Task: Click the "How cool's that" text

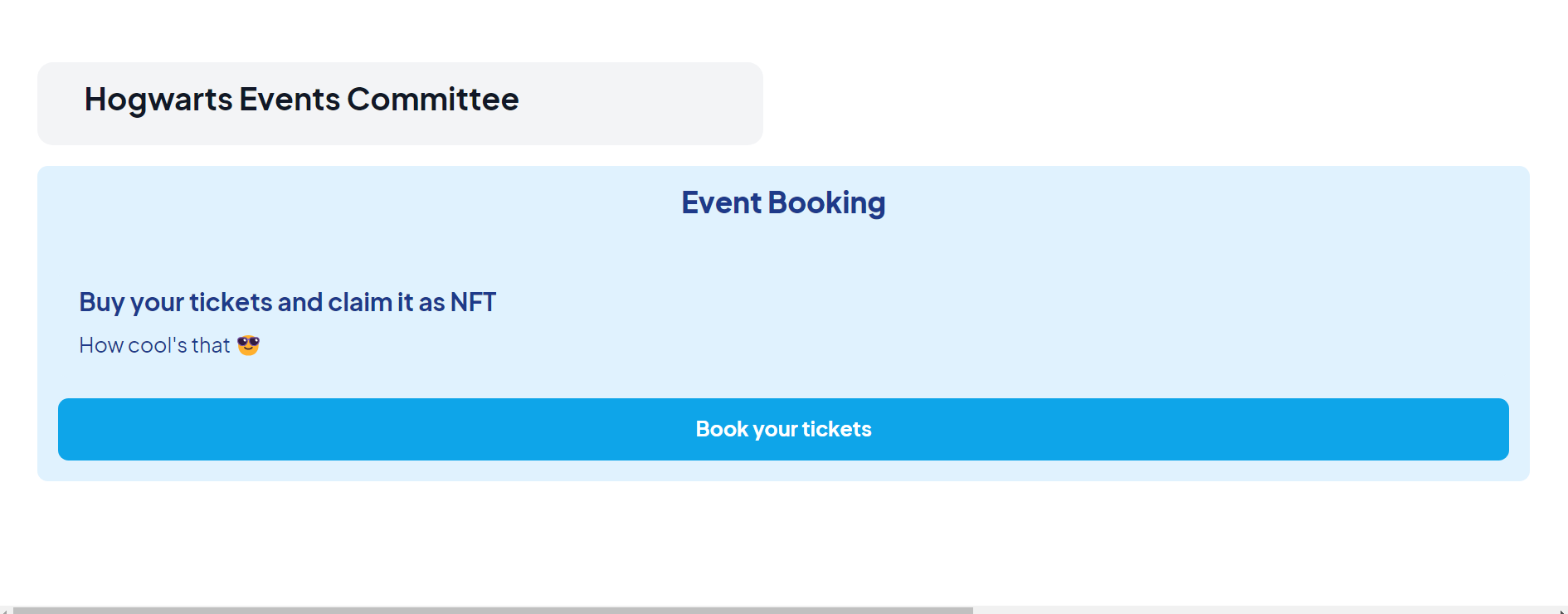Action: 154,345
